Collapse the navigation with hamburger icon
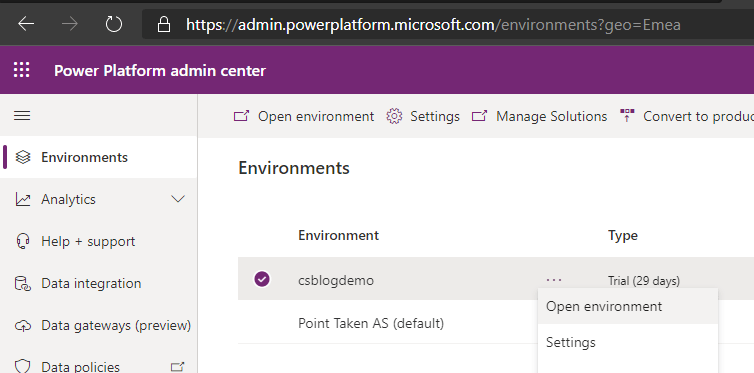 [22, 115]
